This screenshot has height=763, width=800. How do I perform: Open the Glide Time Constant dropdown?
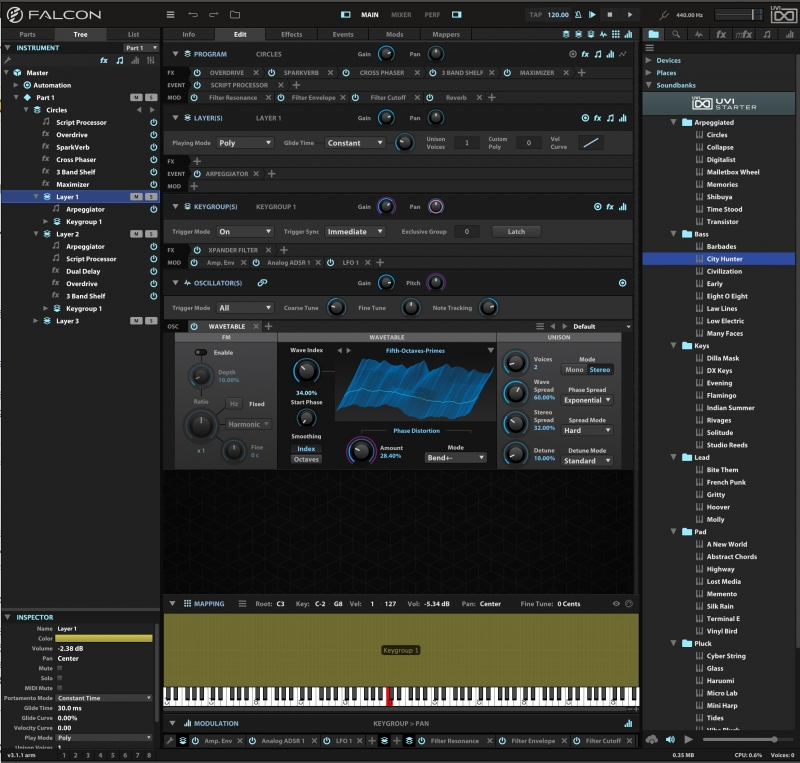tap(355, 143)
